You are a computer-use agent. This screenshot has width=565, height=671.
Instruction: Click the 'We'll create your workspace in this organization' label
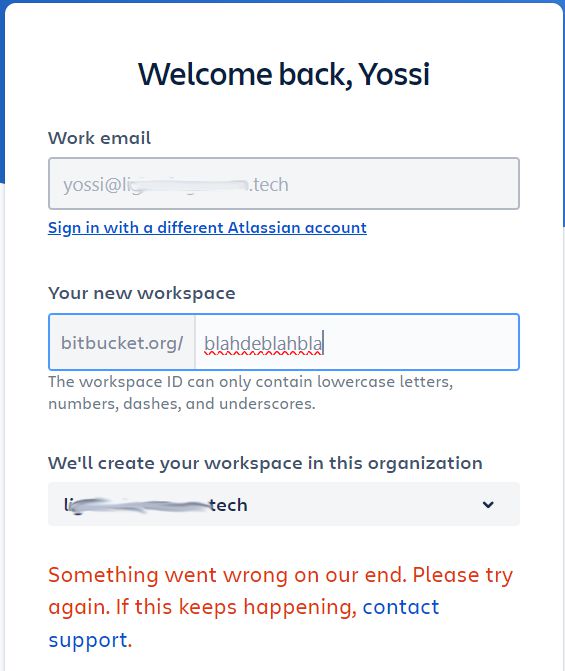265,463
